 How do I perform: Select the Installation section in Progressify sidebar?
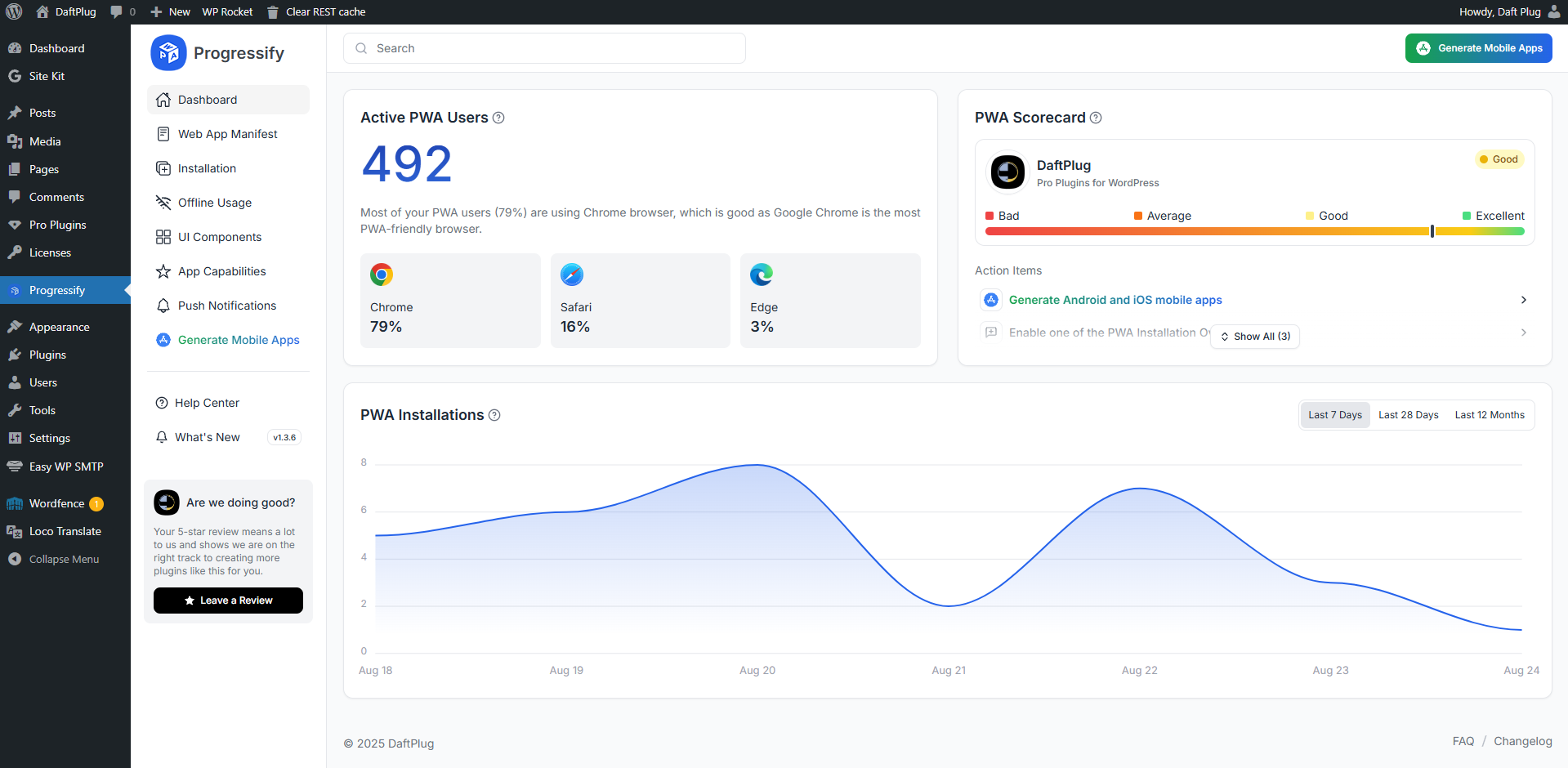tap(207, 168)
